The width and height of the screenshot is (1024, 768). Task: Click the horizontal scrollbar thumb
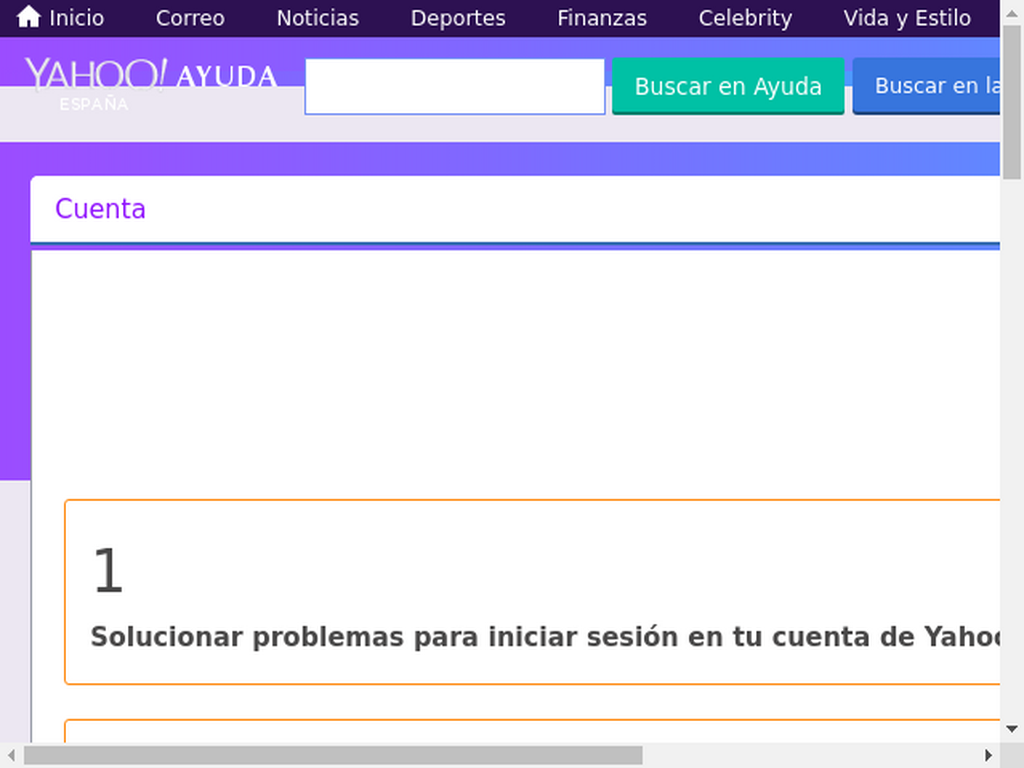(333, 756)
